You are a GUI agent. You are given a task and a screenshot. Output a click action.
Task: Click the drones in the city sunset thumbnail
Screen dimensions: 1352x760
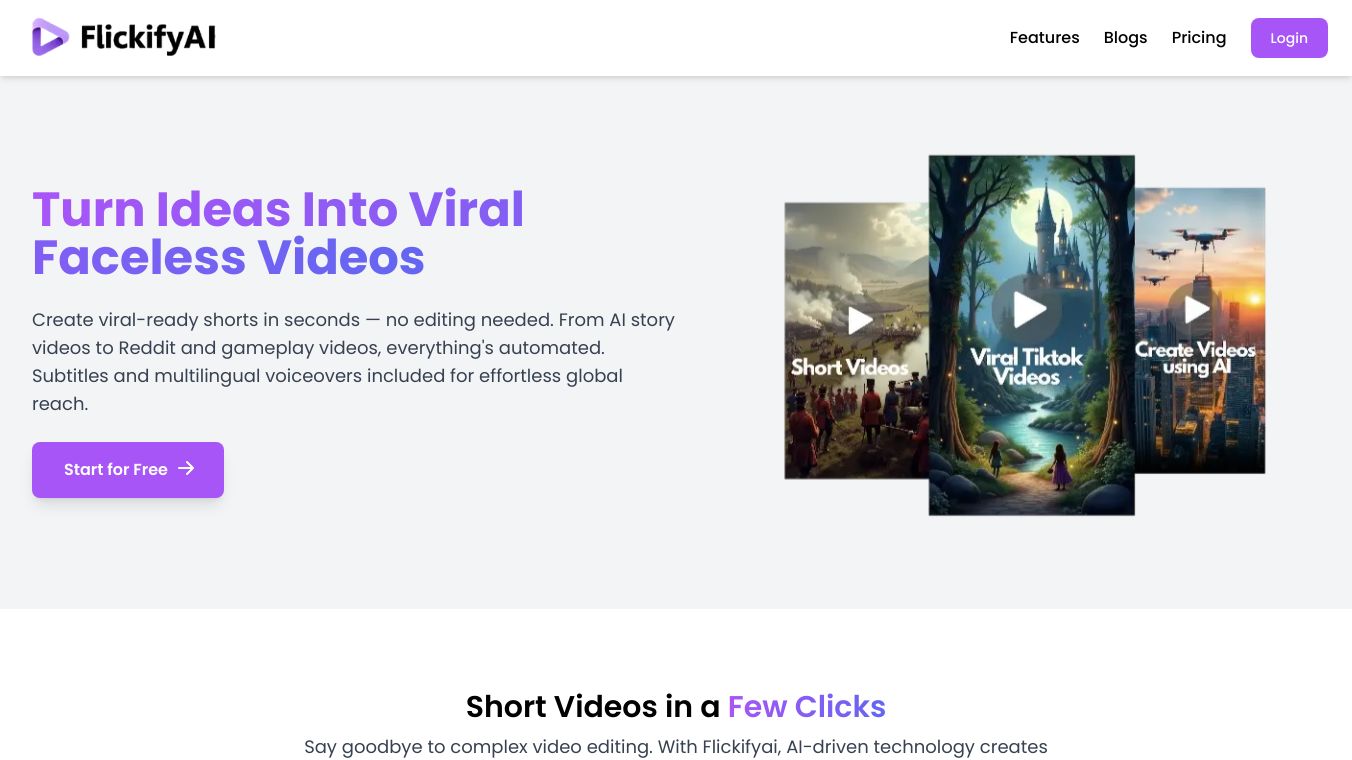point(1198,245)
